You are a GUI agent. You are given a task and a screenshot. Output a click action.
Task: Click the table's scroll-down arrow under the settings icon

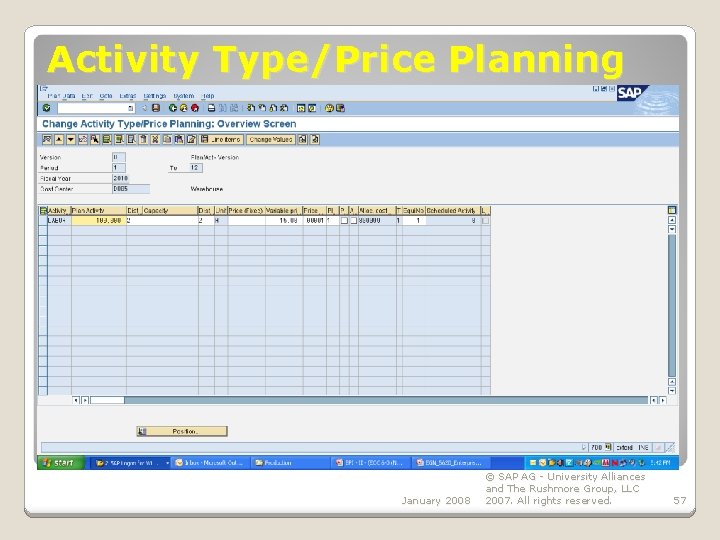[672, 229]
